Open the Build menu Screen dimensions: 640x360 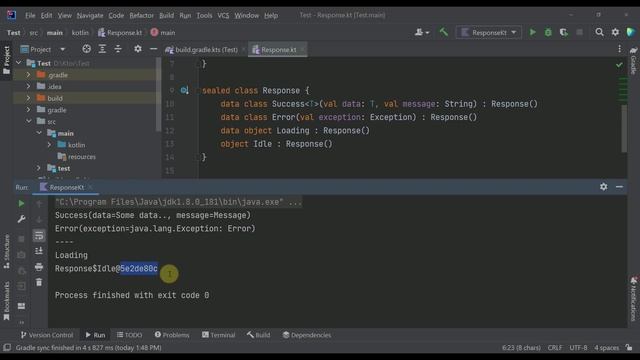pyautogui.click(x=166, y=16)
